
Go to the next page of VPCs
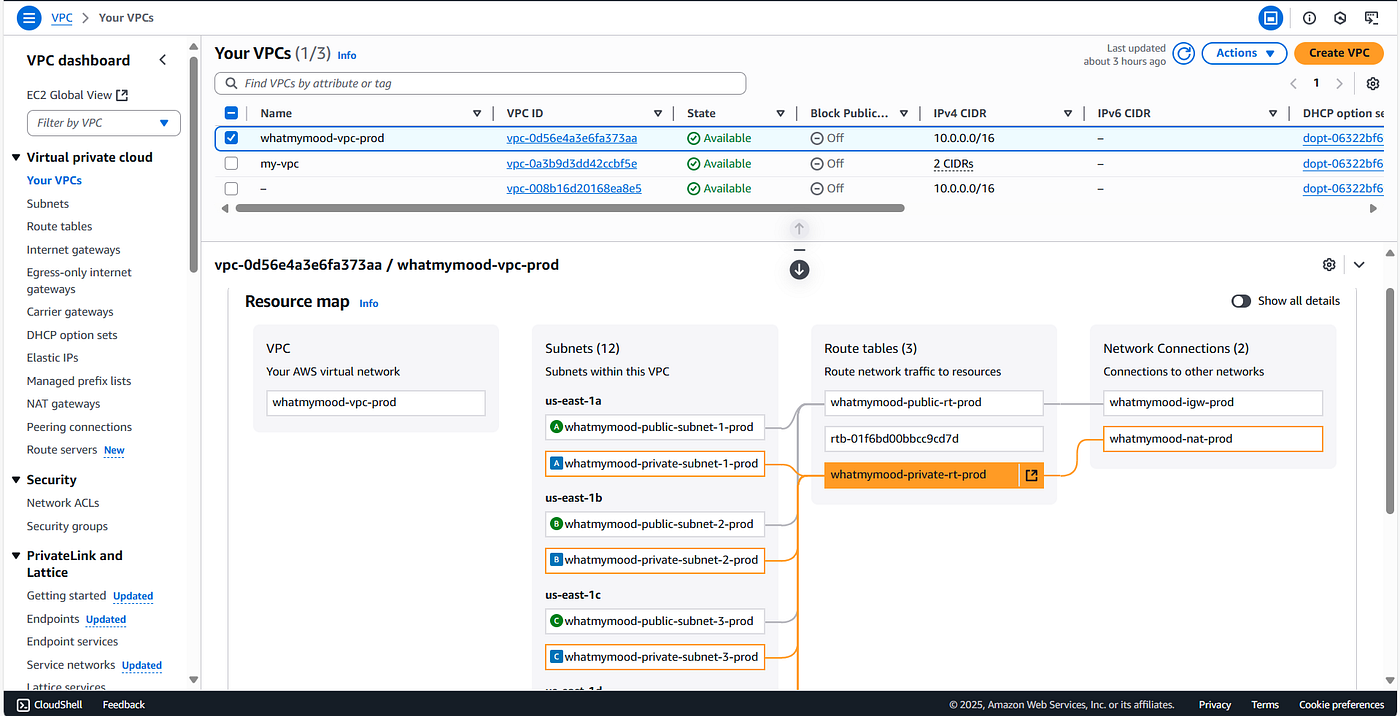pyautogui.click(x=1340, y=83)
